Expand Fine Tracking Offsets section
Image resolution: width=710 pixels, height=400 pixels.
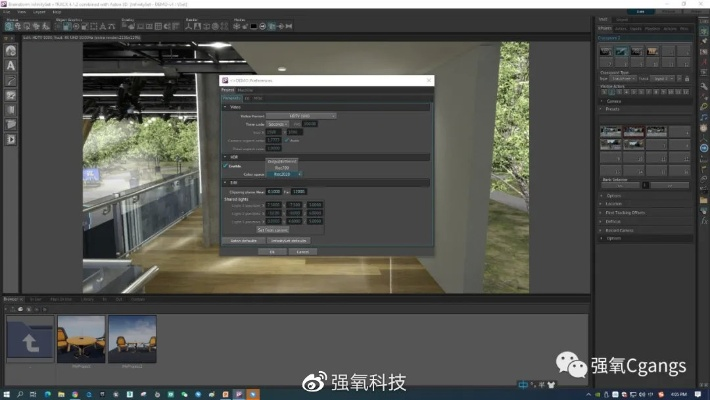(x=602, y=213)
